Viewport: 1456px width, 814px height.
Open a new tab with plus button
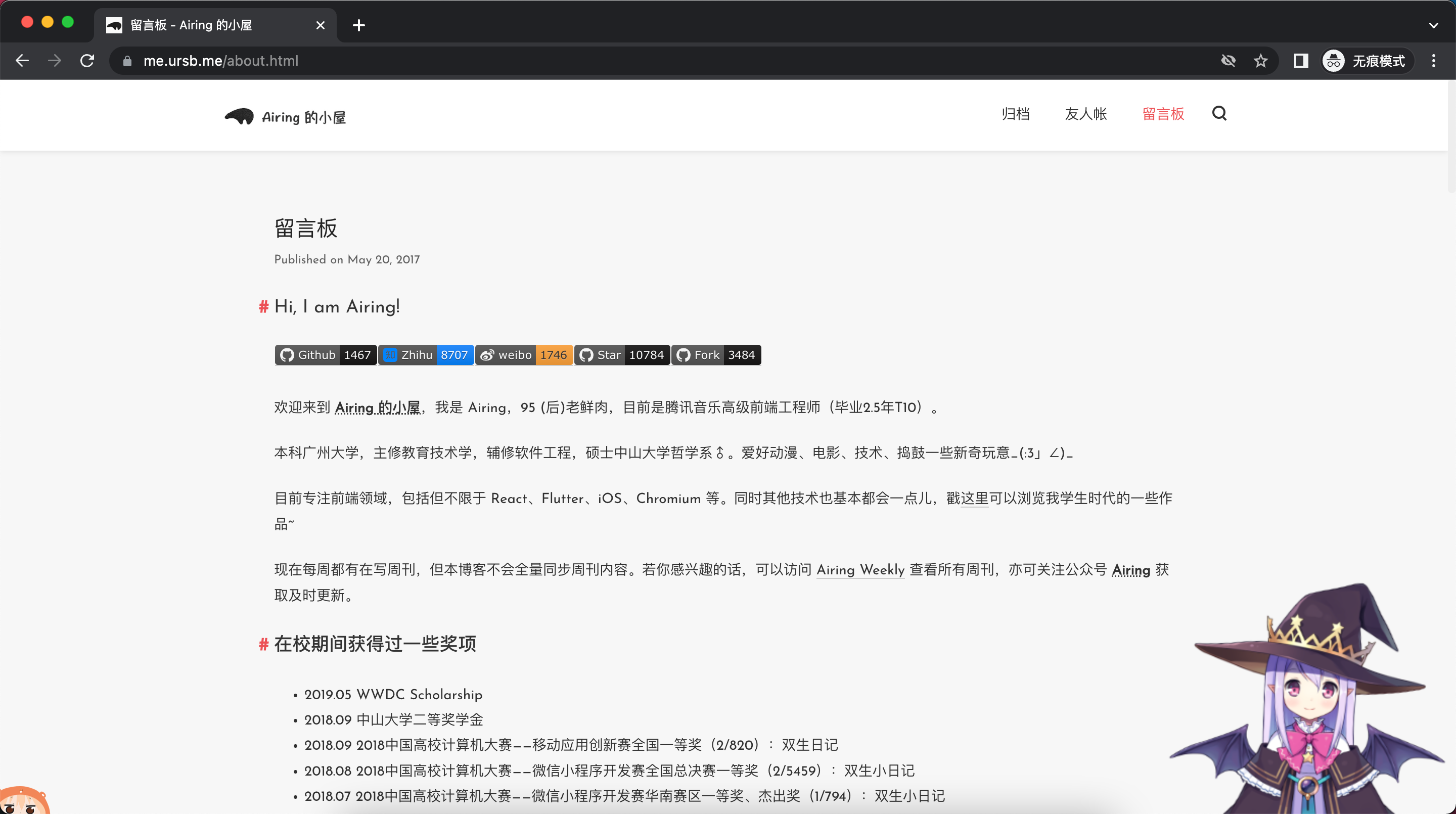click(x=358, y=25)
